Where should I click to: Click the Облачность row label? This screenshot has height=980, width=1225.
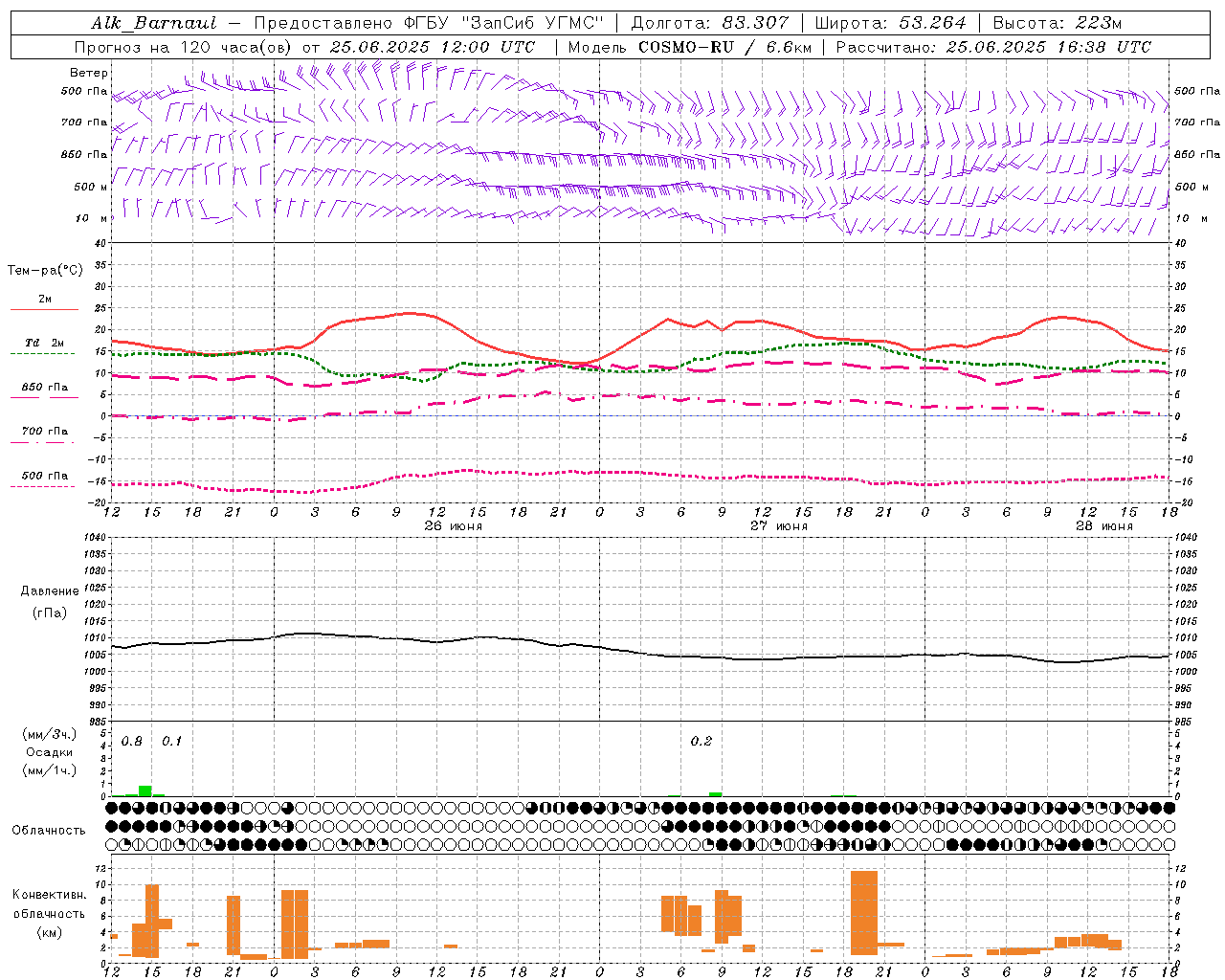point(49,830)
